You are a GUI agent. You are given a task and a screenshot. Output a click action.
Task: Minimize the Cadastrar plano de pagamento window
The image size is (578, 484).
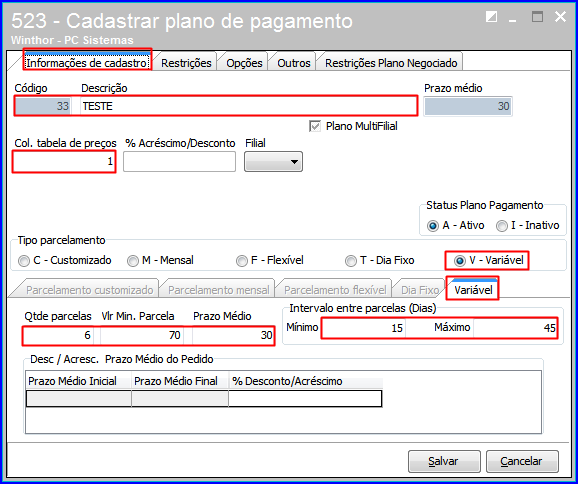tap(512, 18)
